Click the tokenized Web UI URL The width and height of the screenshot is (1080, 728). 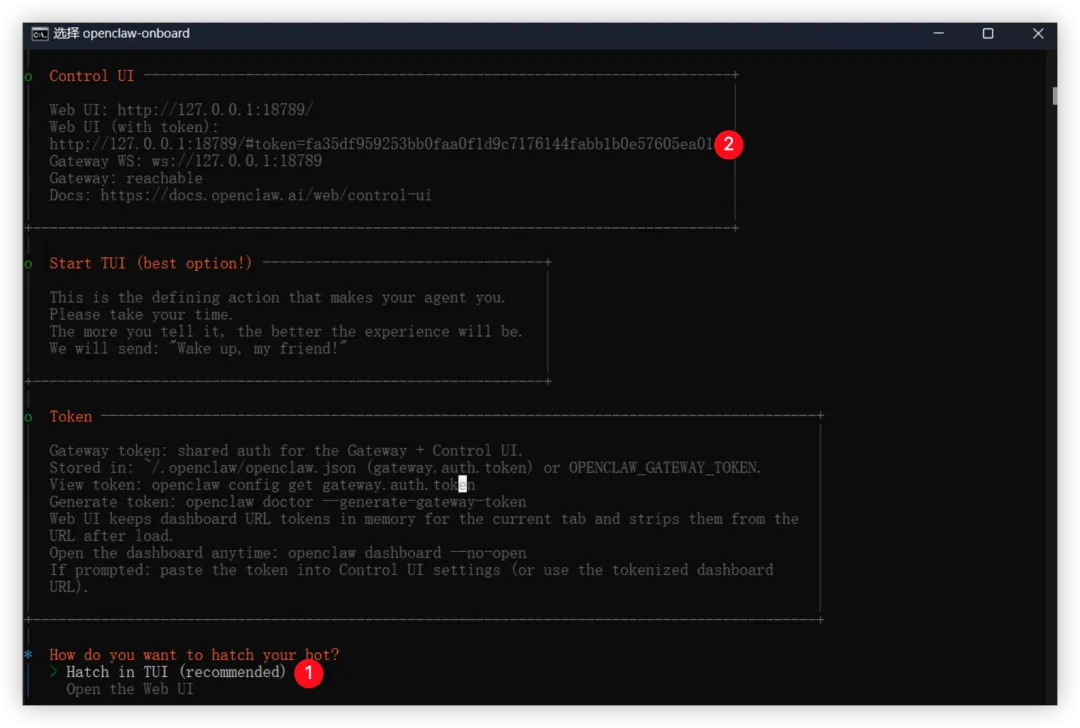[x=381, y=144]
